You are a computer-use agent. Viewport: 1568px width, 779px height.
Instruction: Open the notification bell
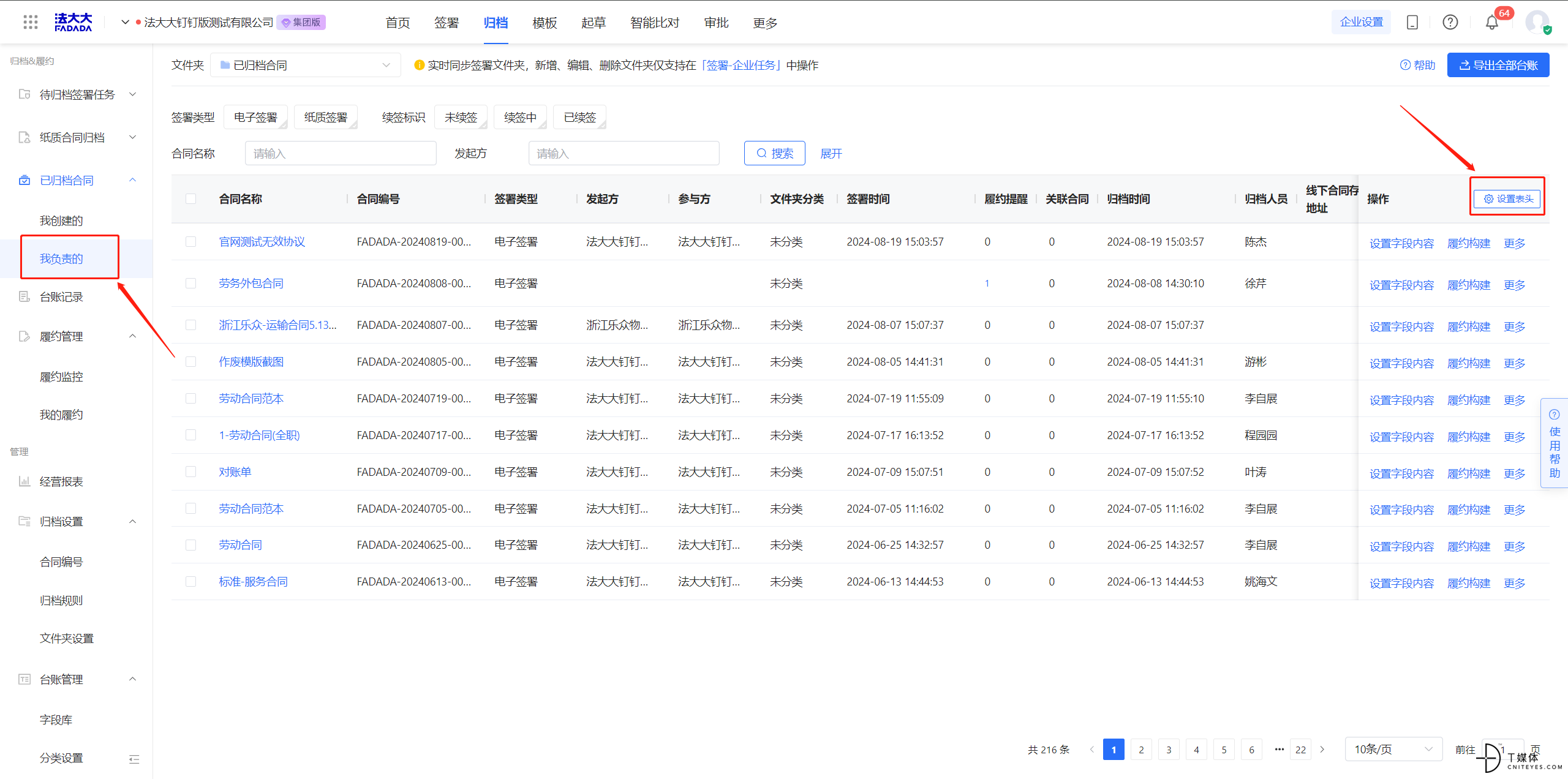1492,23
